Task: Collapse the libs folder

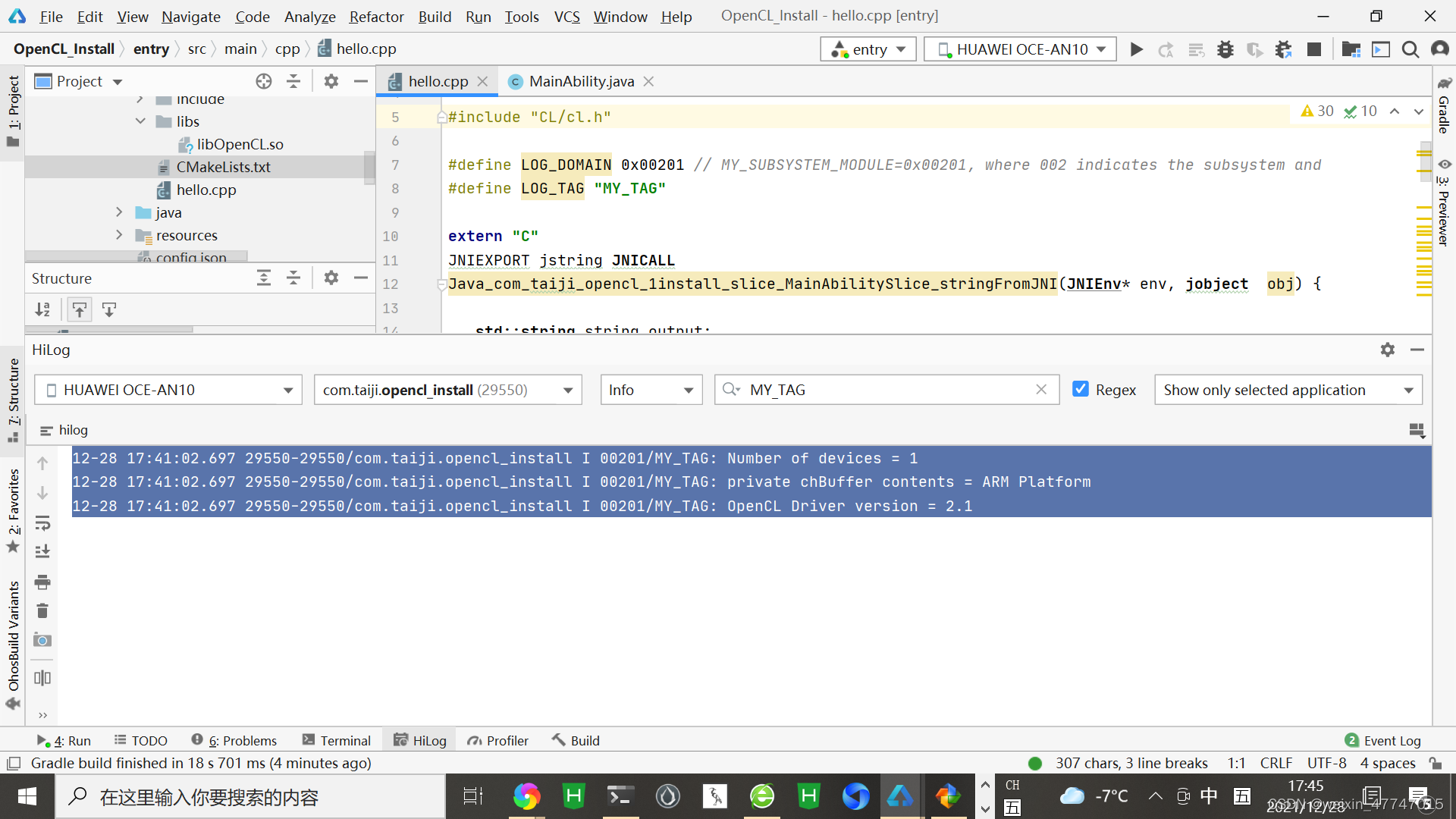Action: click(x=141, y=121)
